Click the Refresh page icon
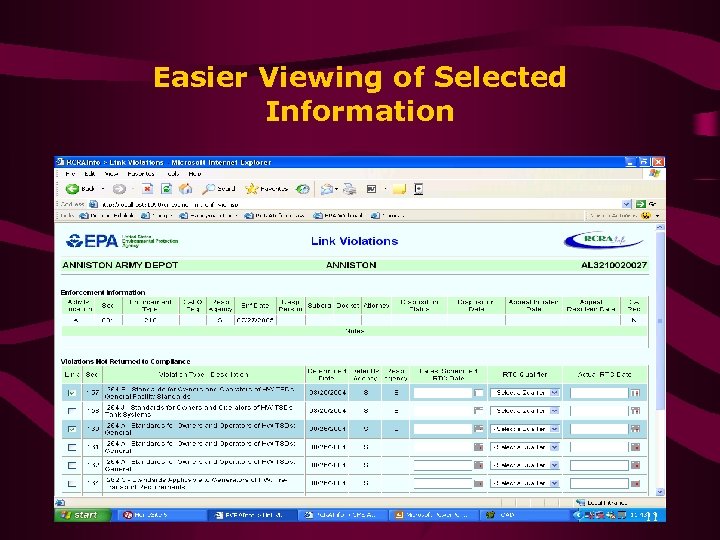This screenshot has height=540, width=720. [x=166, y=189]
